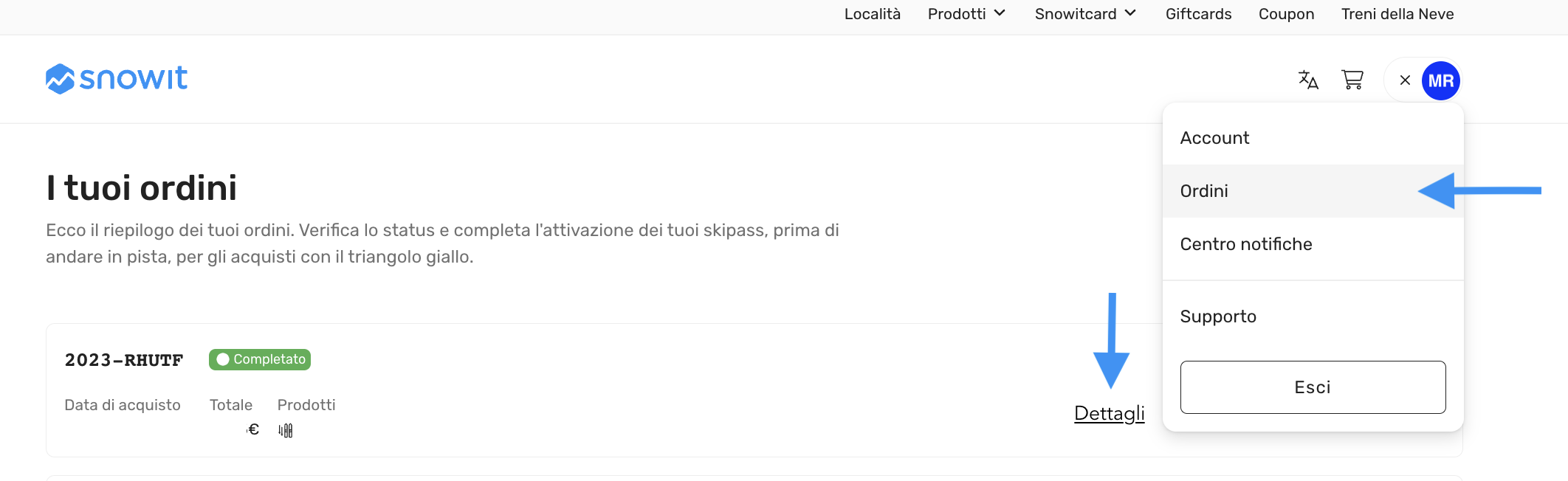The height and width of the screenshot is (481, 1568).
Task: Click the MR profile avatar
Action: pos(1440,80)
